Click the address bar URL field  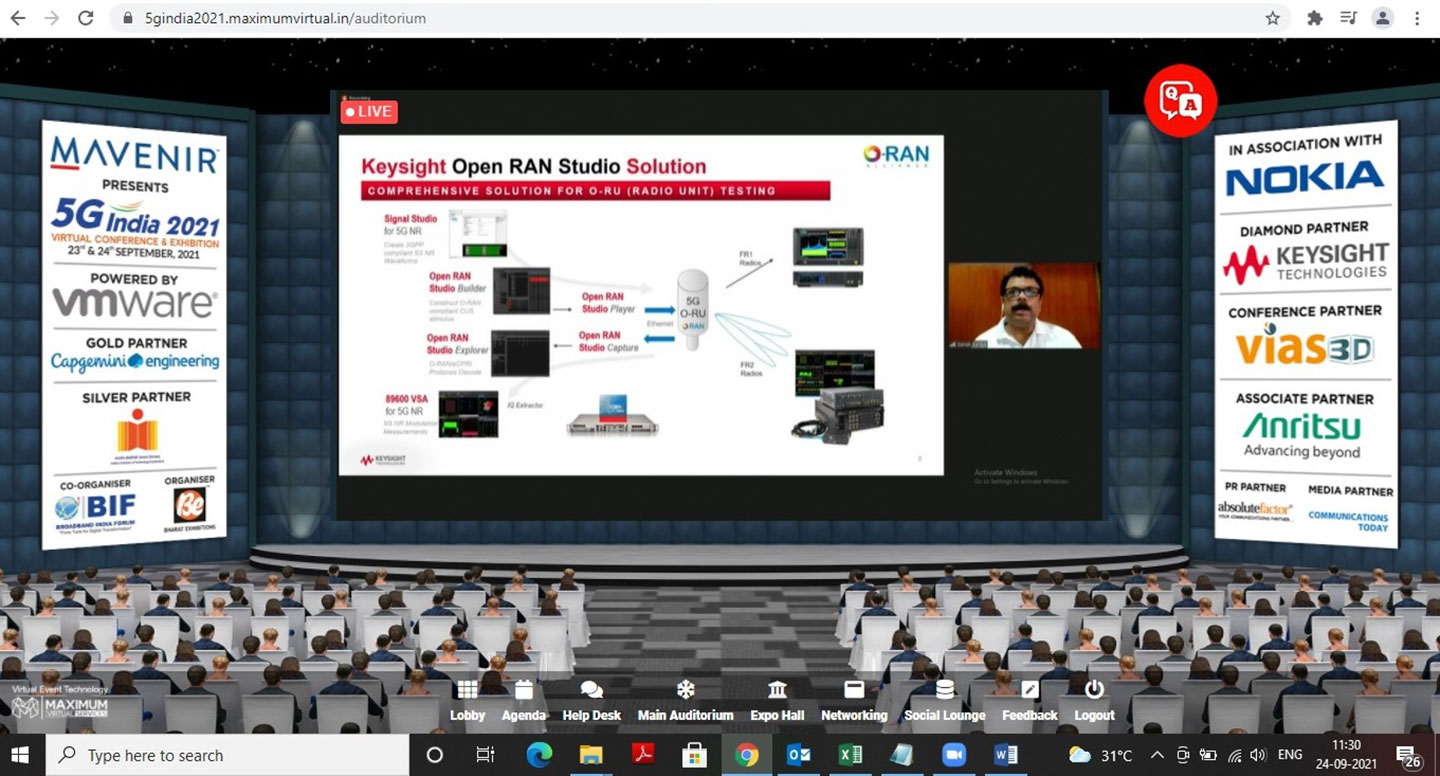pyautogui.click(x=700, y=18)
